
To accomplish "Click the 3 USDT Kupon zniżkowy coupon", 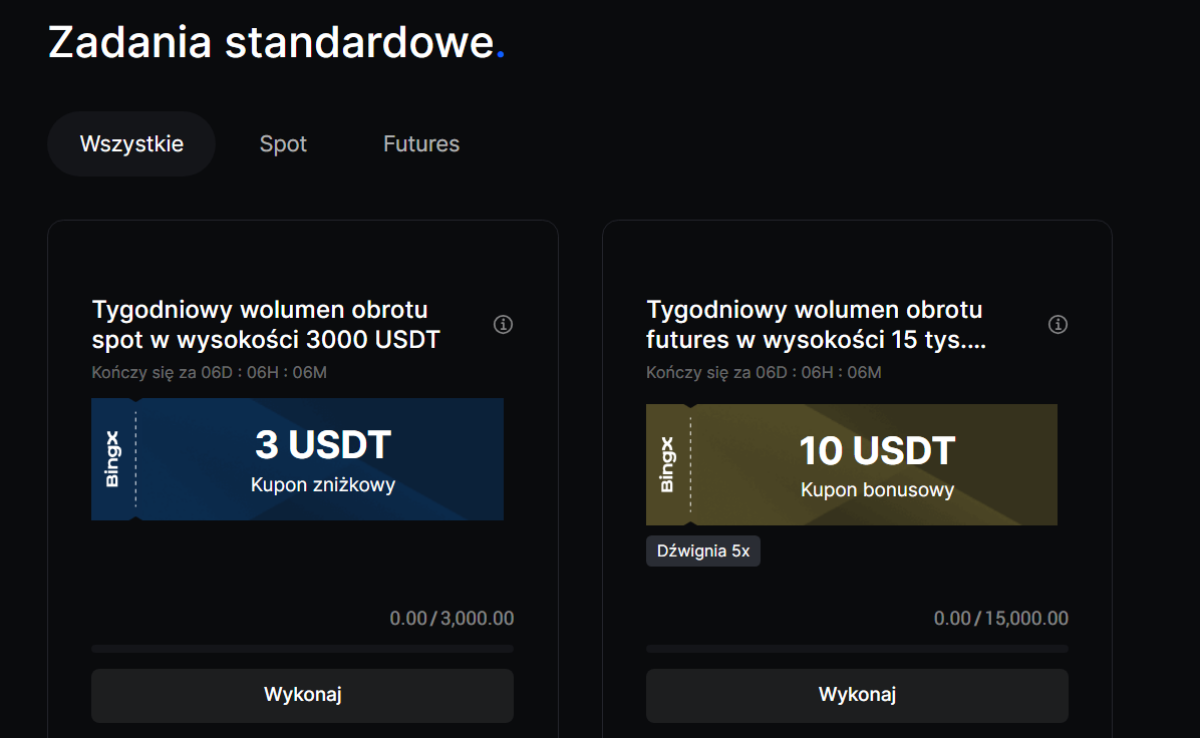I will (322, 460).
